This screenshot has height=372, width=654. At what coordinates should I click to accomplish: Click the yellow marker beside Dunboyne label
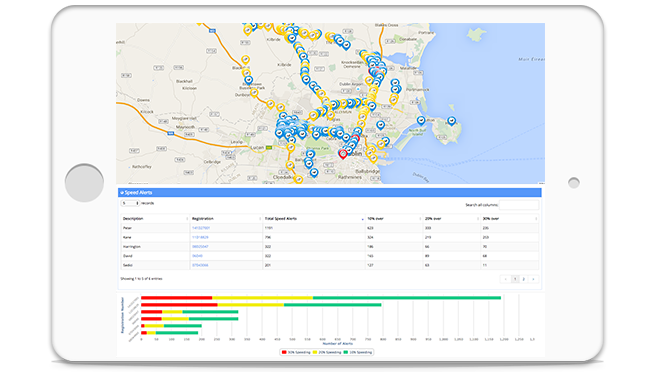pos(254,92)
